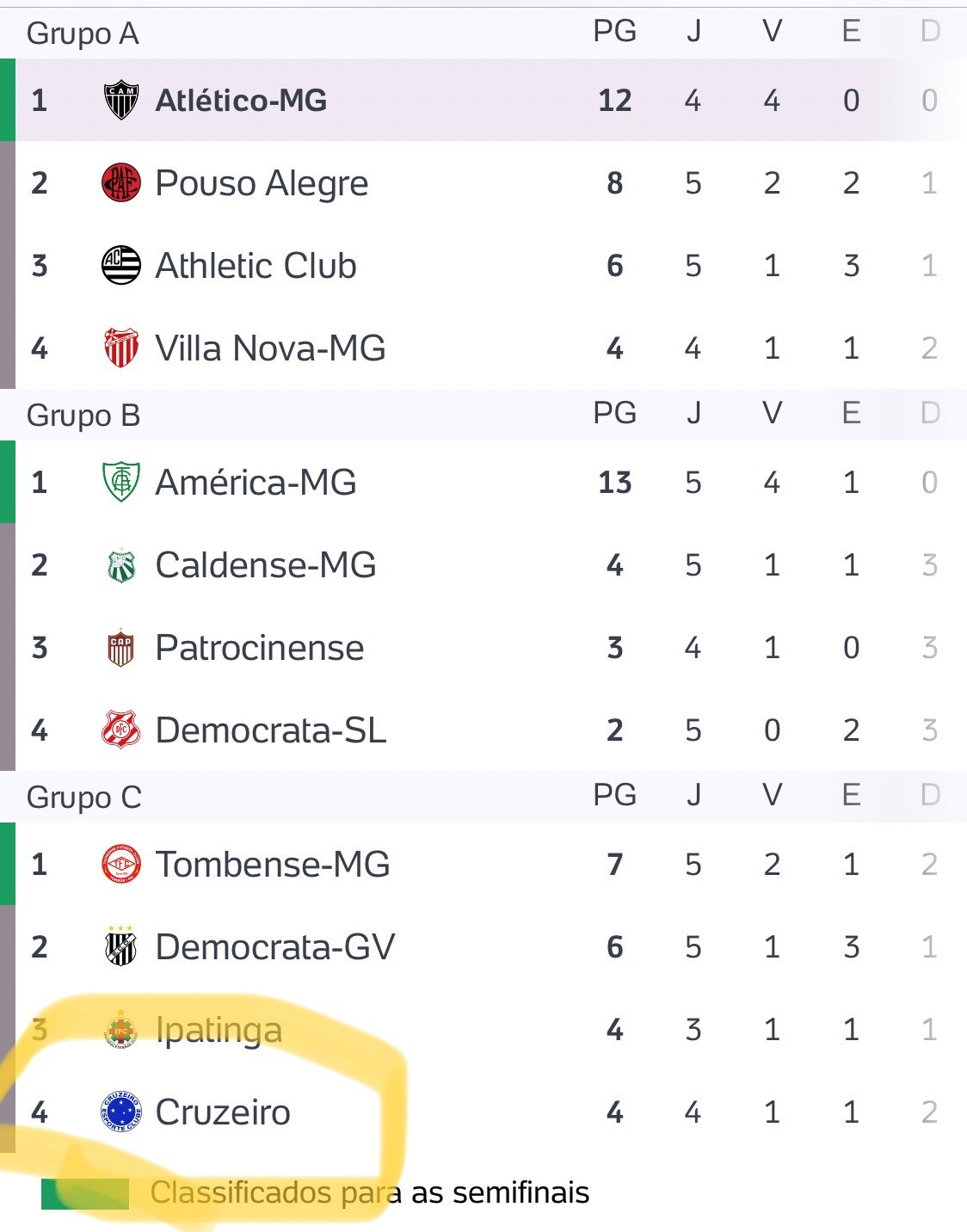Click the Tombense-MG red crest
The image size is (967, 1232).
tap(120, 864)
